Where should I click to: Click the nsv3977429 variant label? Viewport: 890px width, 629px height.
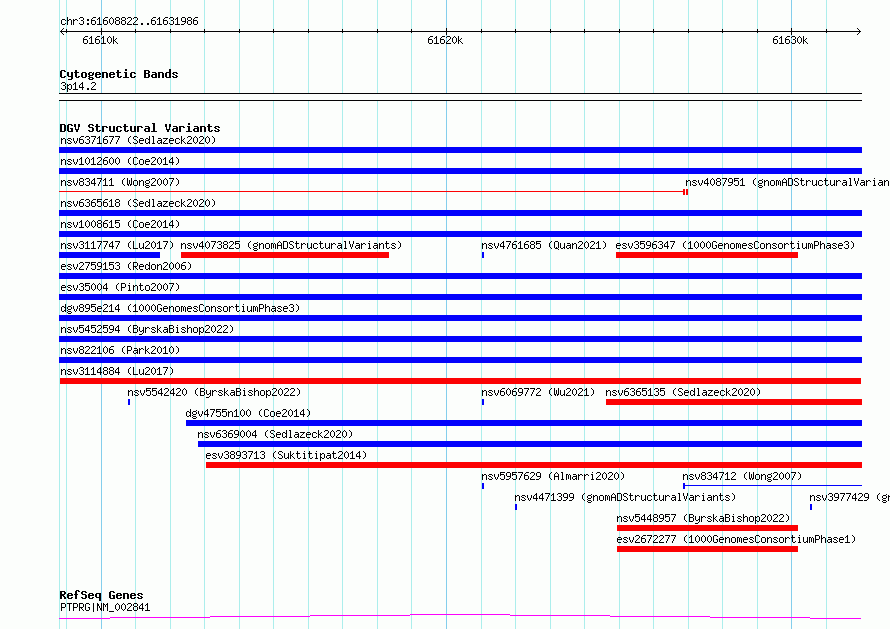tap(849, 497)
